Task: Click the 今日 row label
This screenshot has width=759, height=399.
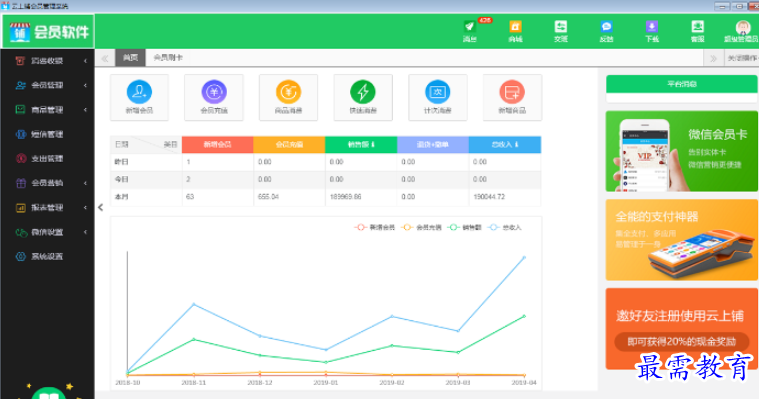Action: [x=121, y=179]
